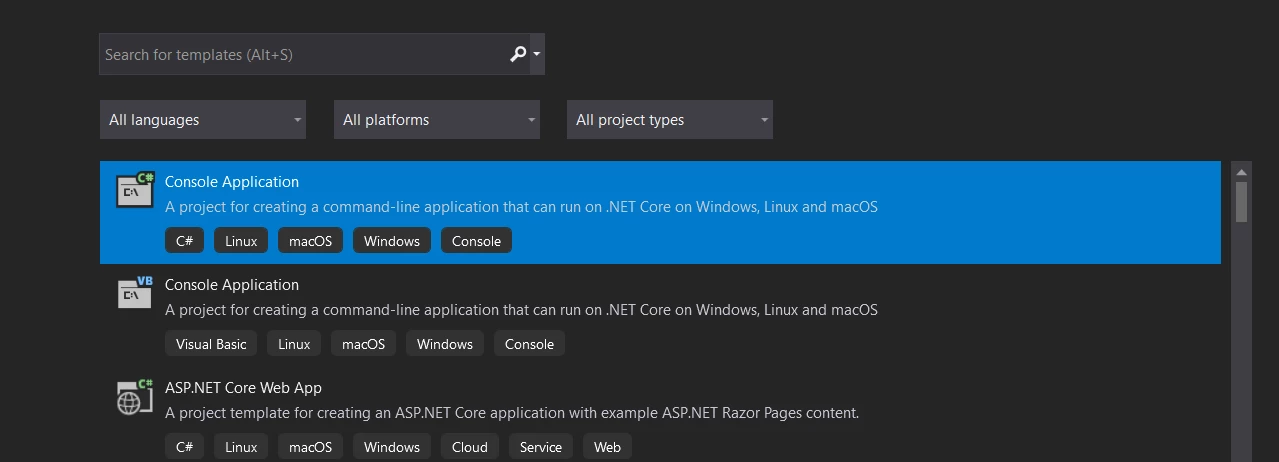Image resolution: width=1279 pixels, height=462 pixels.
Task: Click the Cloud tag on ASP.NET template
Action: 469,447
